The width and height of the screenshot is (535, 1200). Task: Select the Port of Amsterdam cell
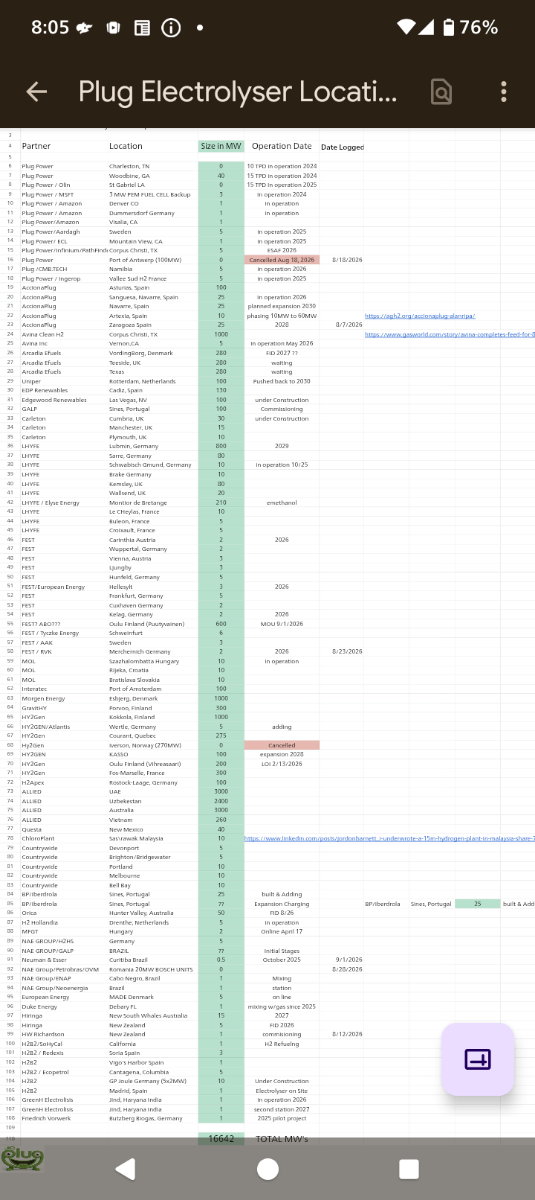(x=136, y=689)
